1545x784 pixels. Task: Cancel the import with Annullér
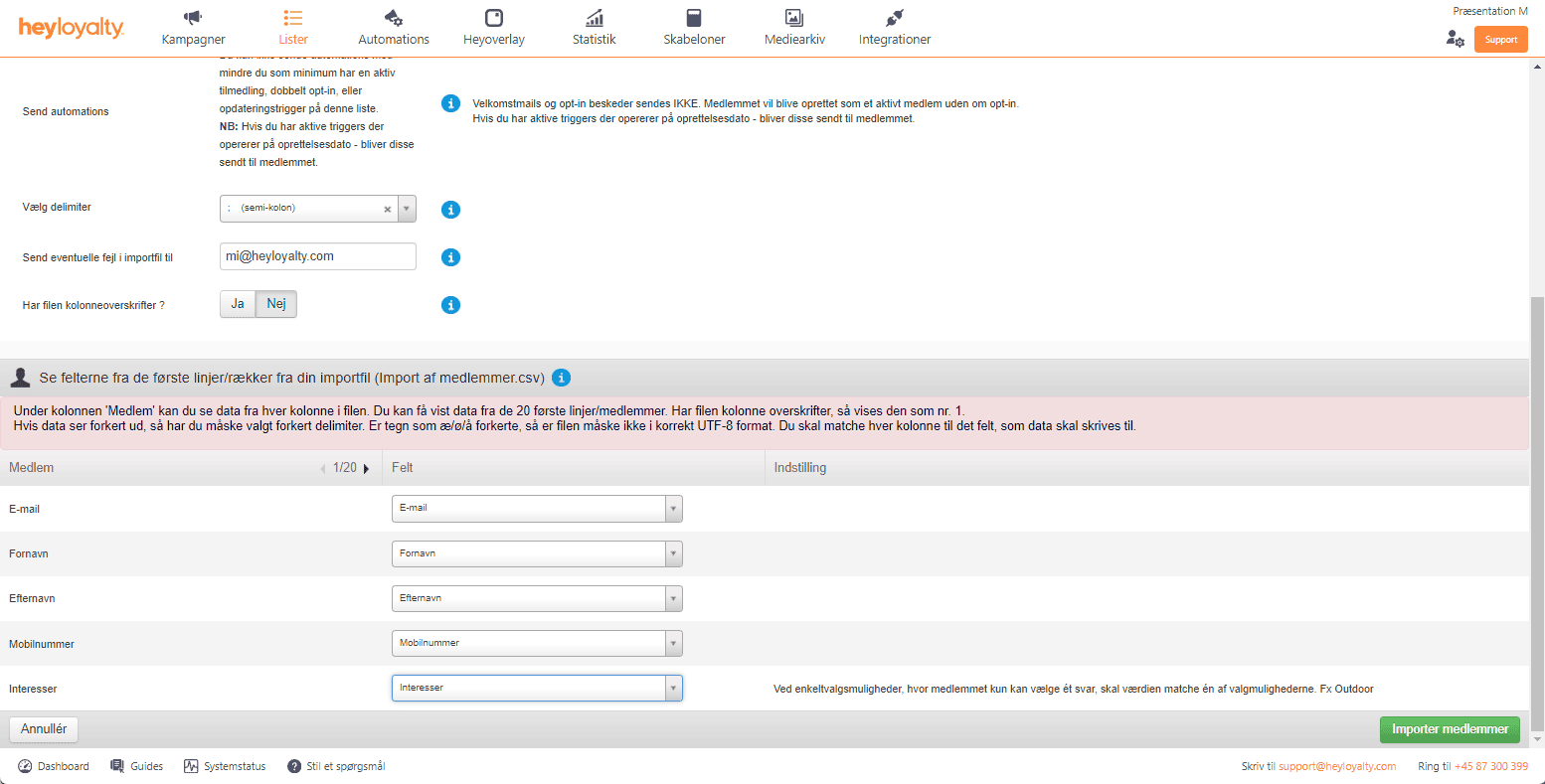[x=43, y=728]
